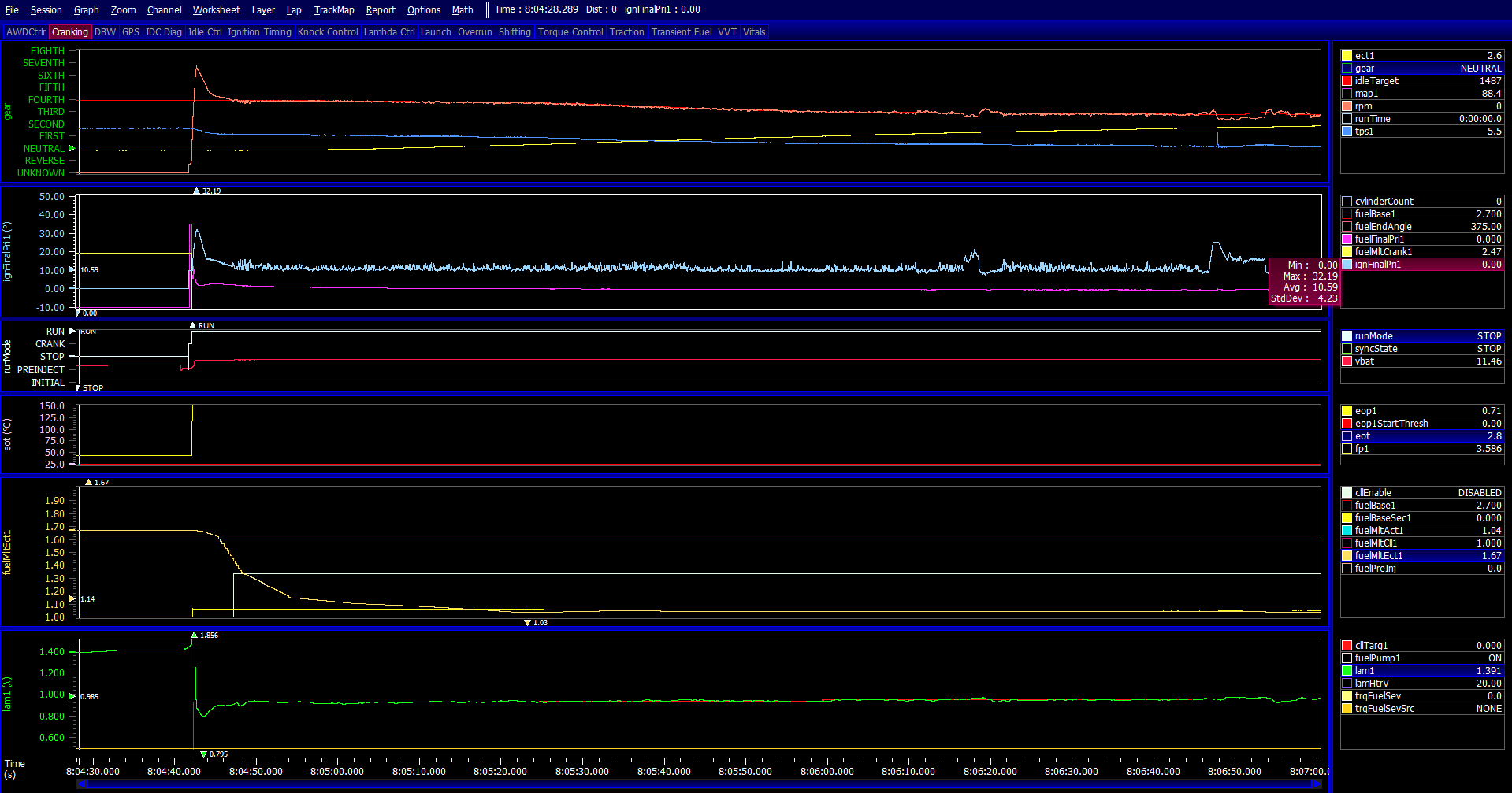
Task: Select the ignFinalPri1 channel row
Action: (1422, 265)
